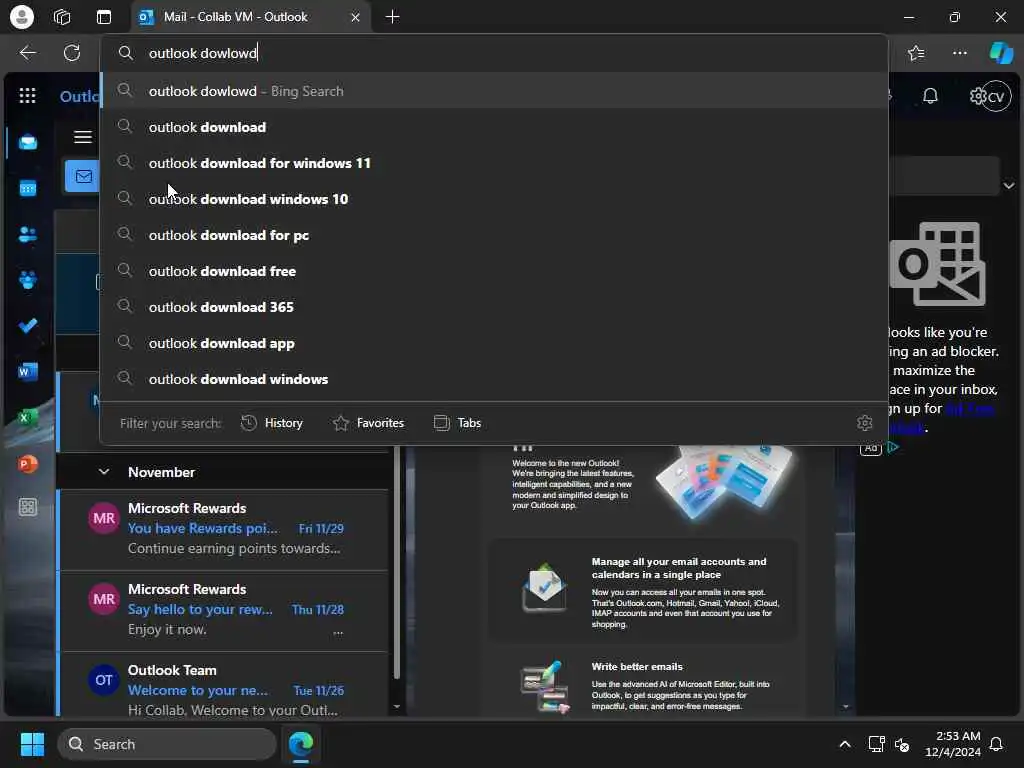Open Groups in Outlook sidebar
Screen dimensions: 1024x768
click(27, 280)
